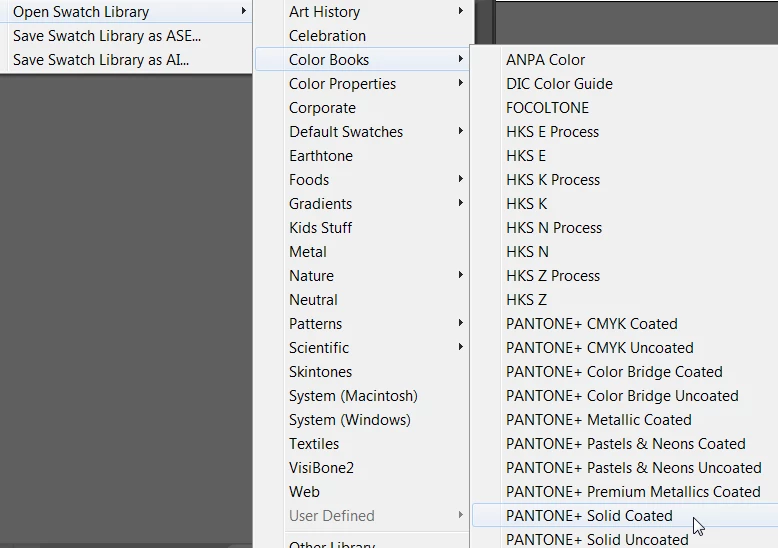The width and height of the screenshot is (778, 548).
Task: Select the VisiBone2 swatch library
Action: point(362,468)
